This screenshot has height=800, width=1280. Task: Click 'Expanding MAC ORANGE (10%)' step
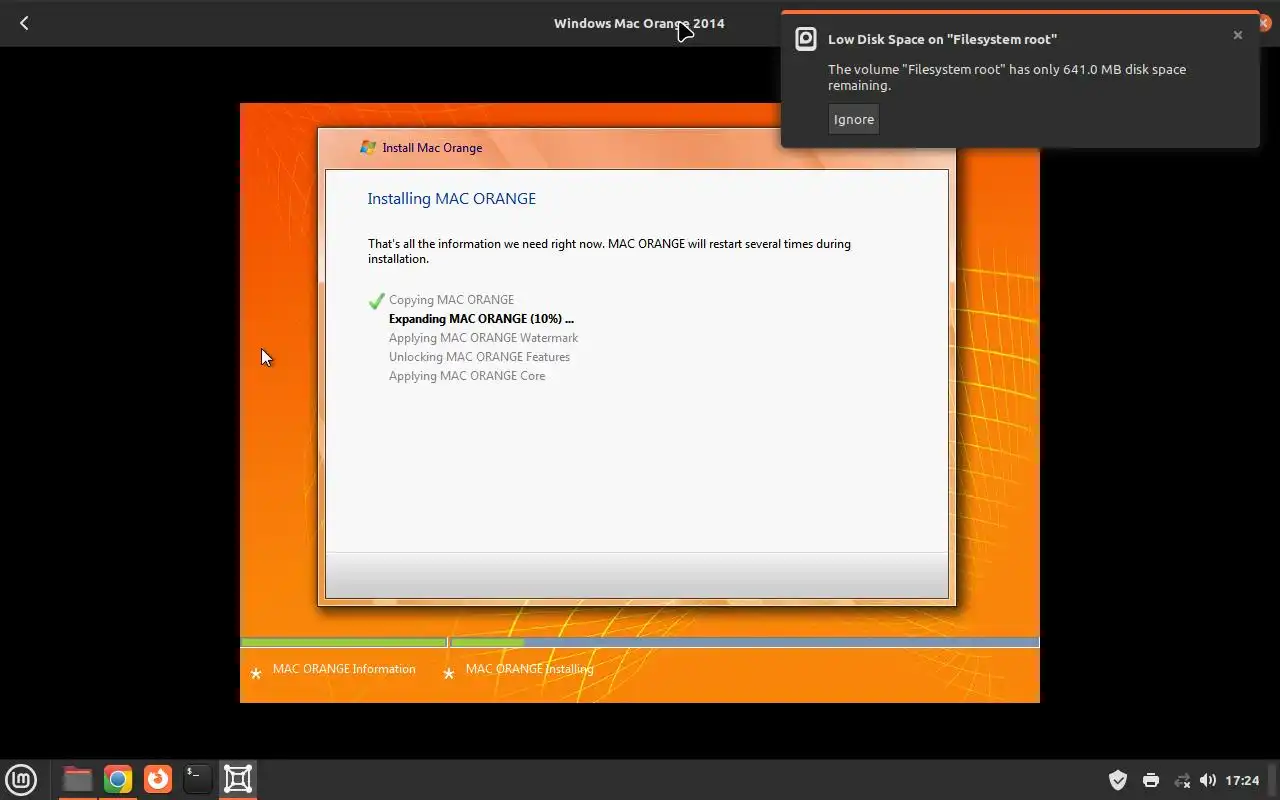coord(481,318)
